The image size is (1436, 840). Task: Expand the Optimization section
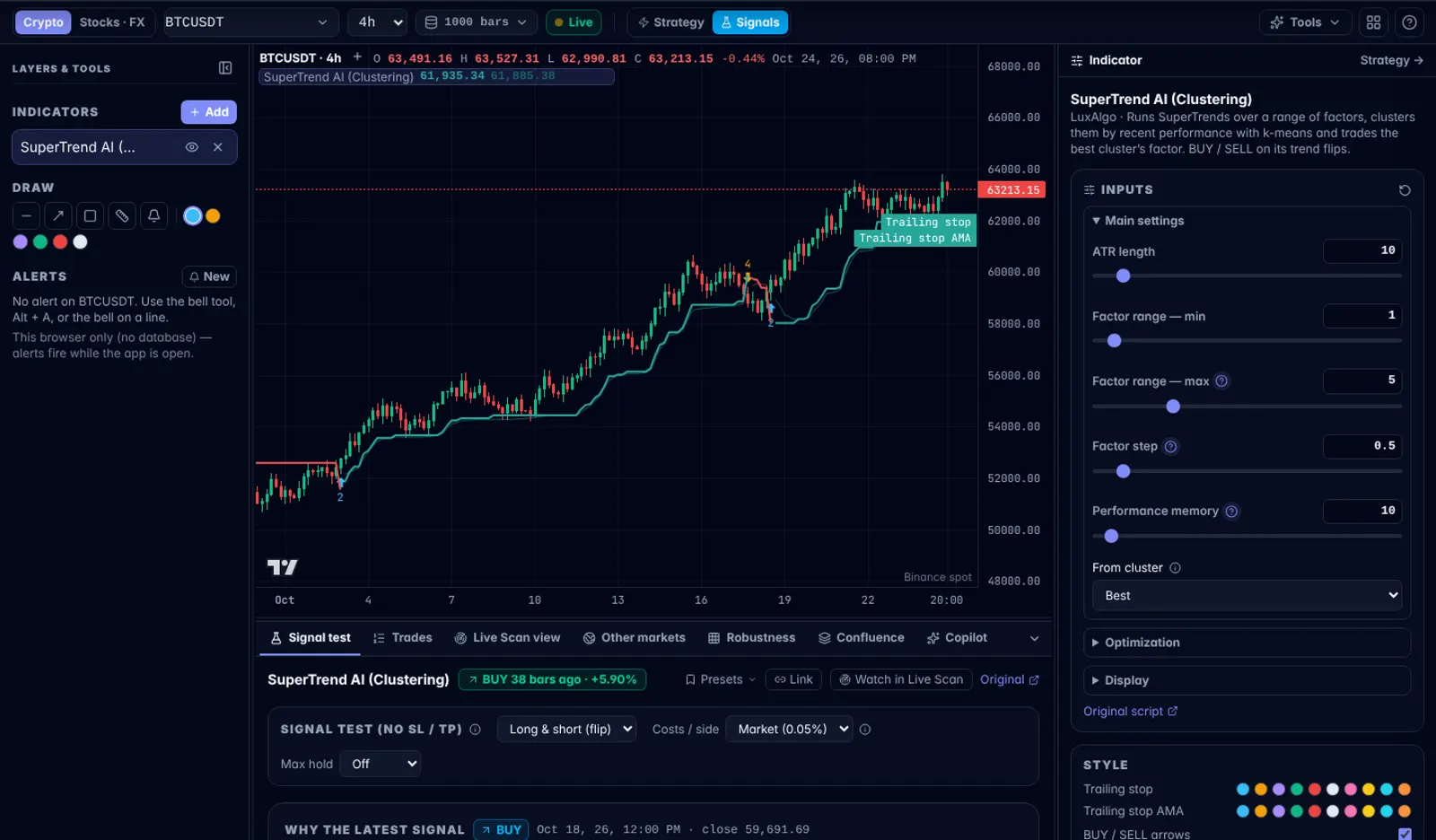point(1247,643)
